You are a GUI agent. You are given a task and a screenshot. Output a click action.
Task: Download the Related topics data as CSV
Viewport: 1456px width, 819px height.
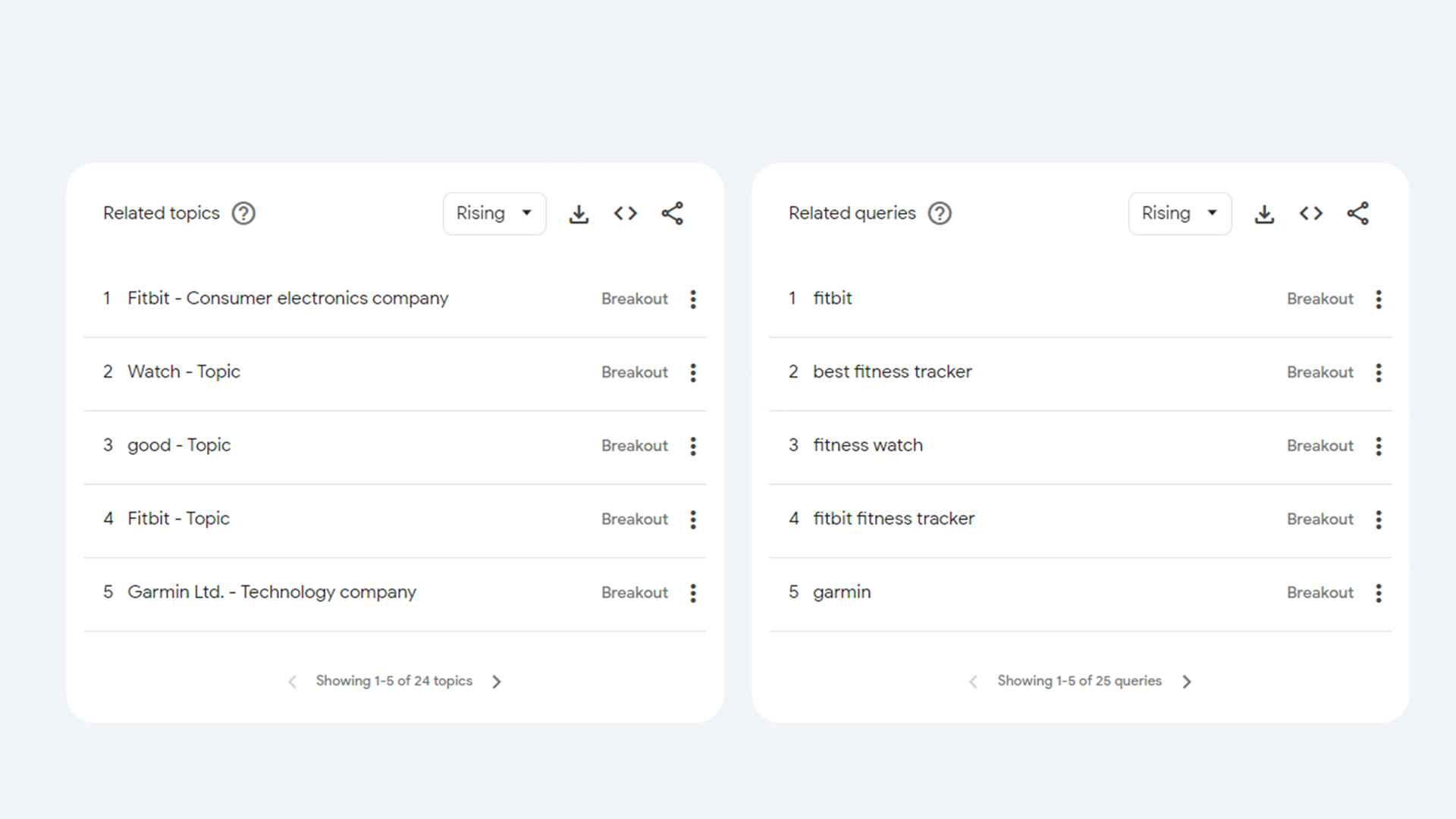[x=579, y=213]
